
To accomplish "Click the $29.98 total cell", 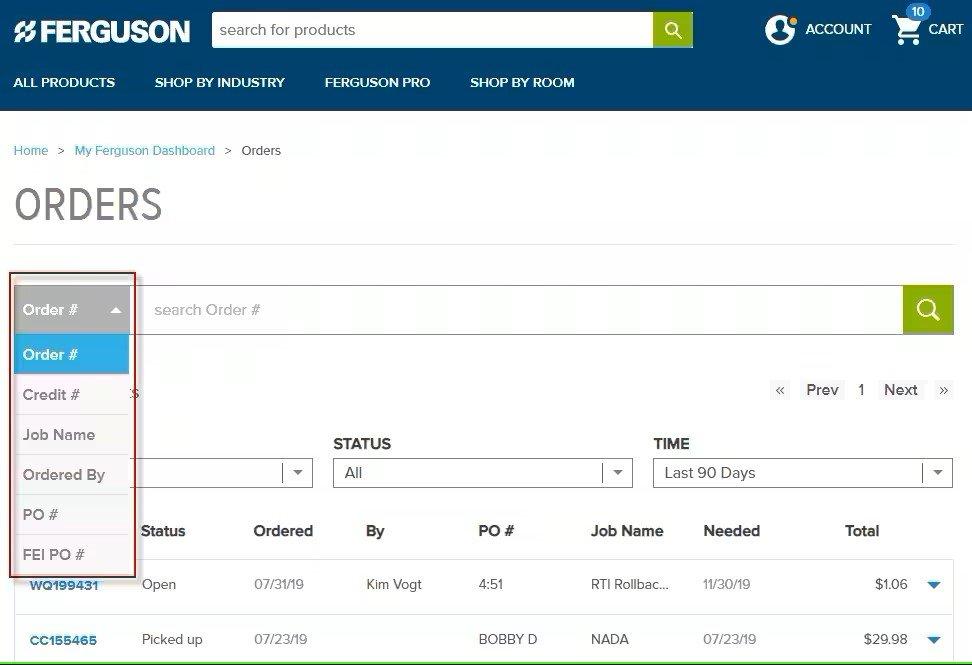I will tap(885, 639).
